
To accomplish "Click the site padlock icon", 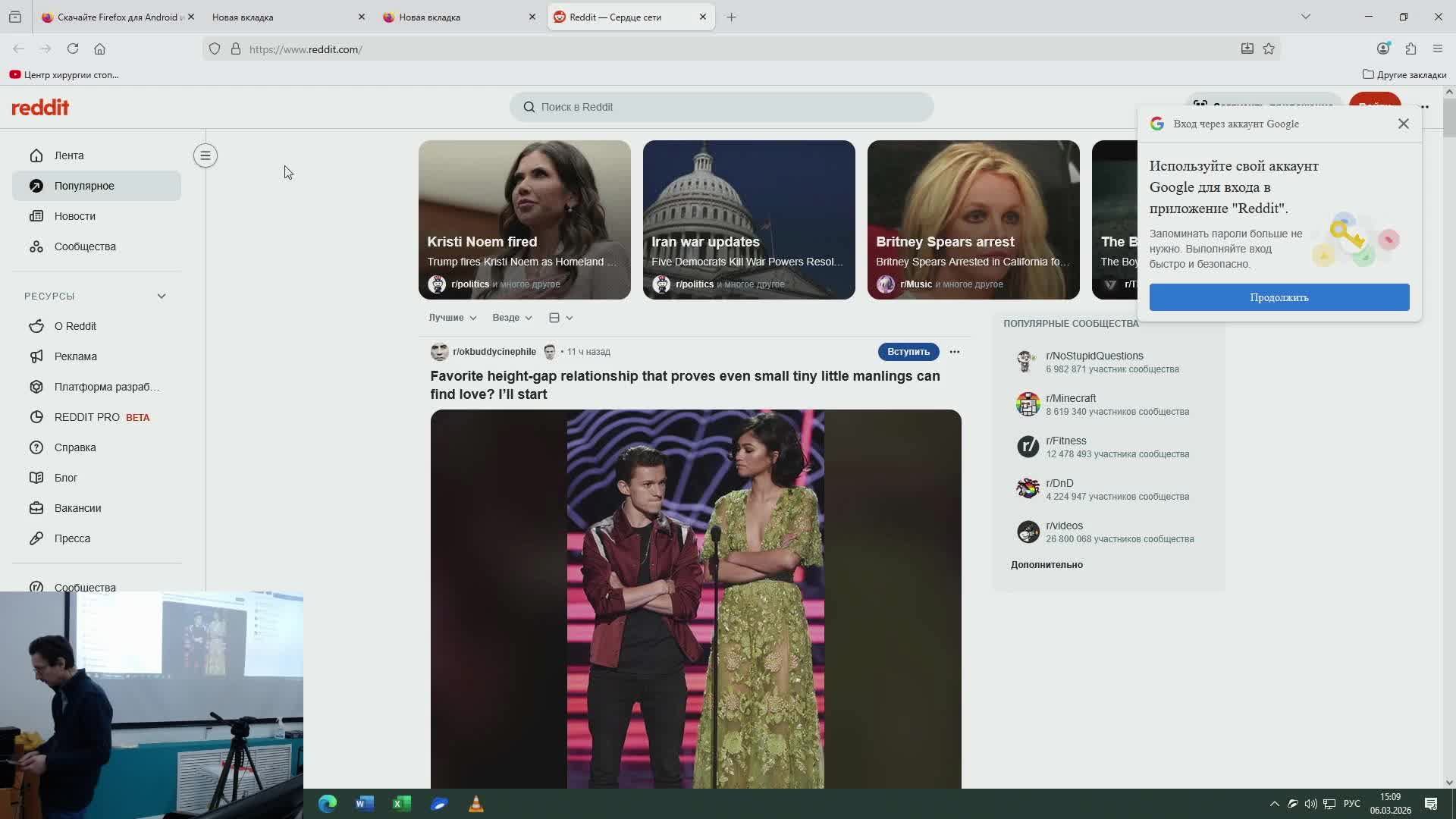I will [x=235, y=49].
